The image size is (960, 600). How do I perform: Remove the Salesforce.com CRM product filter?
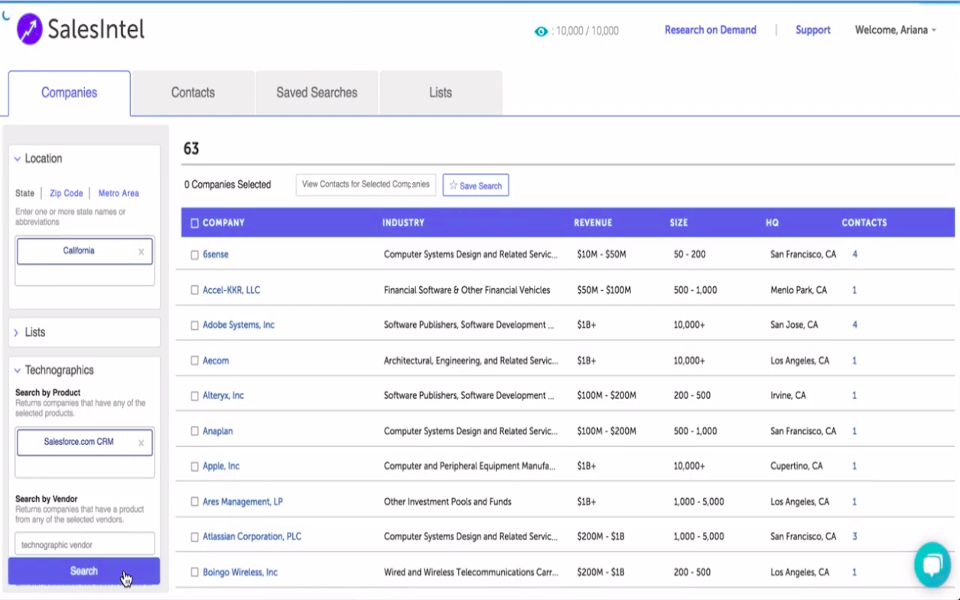141,443
